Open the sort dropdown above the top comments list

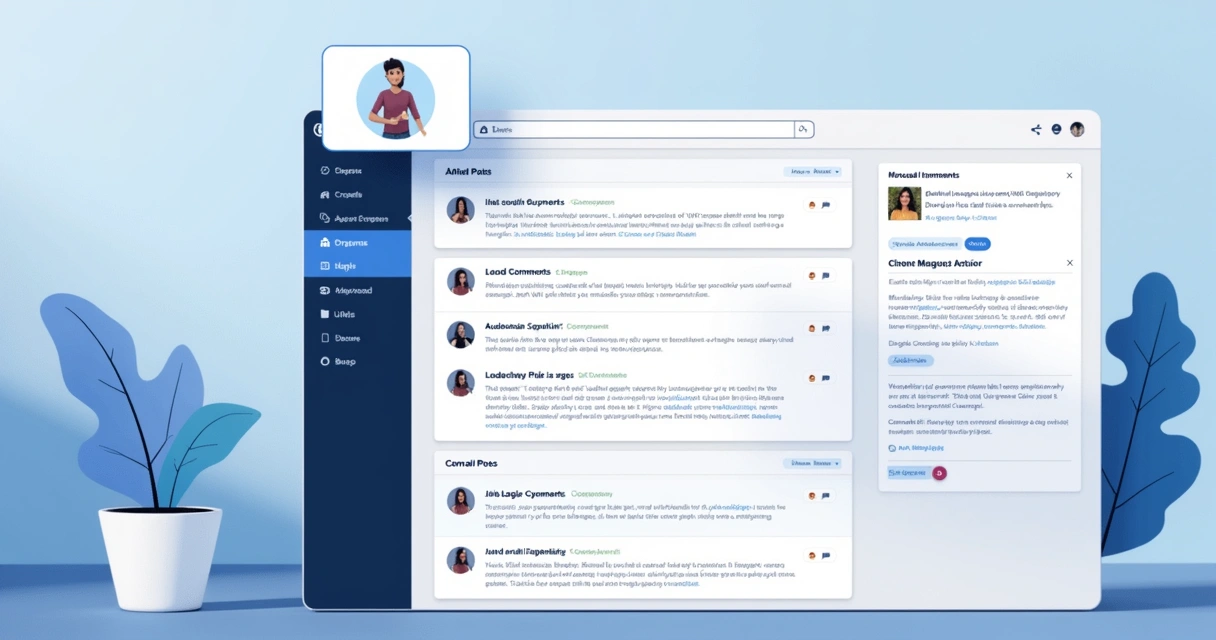click(813, 171)
